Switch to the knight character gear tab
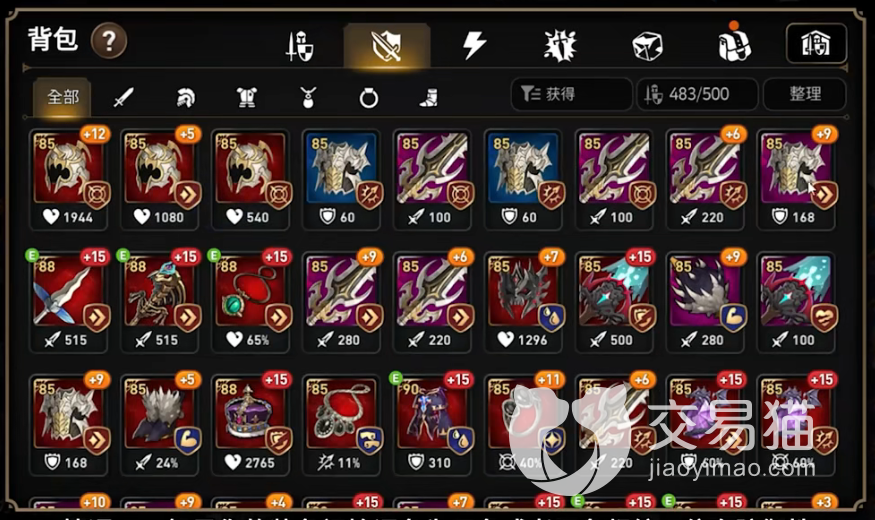 point(300,46)
